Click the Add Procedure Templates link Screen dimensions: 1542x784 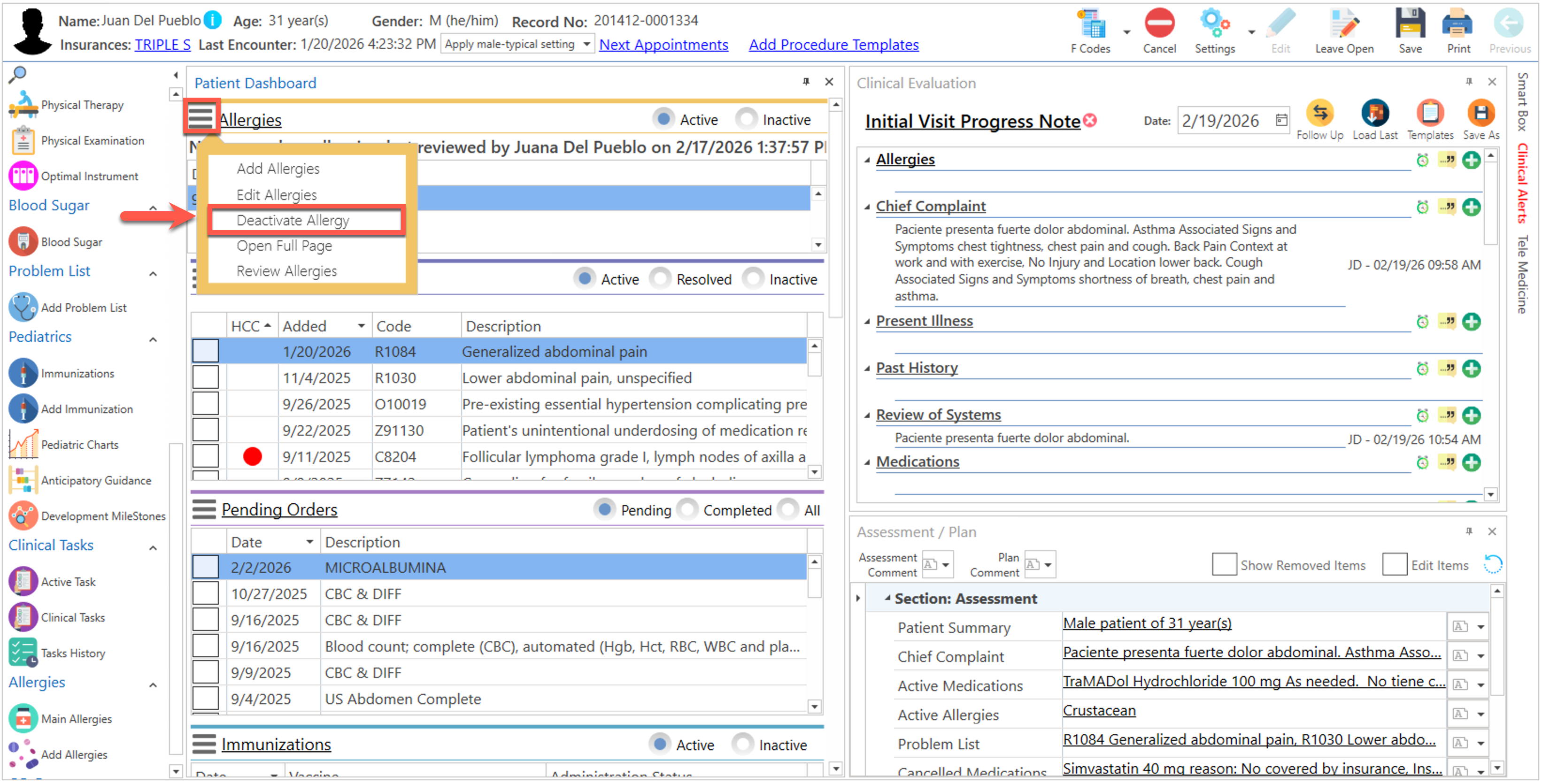coord(833,45)
